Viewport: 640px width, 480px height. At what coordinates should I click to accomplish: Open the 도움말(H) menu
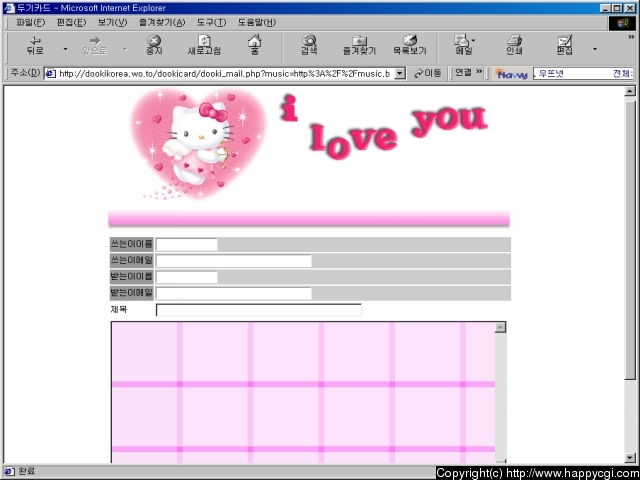point(257,22)
